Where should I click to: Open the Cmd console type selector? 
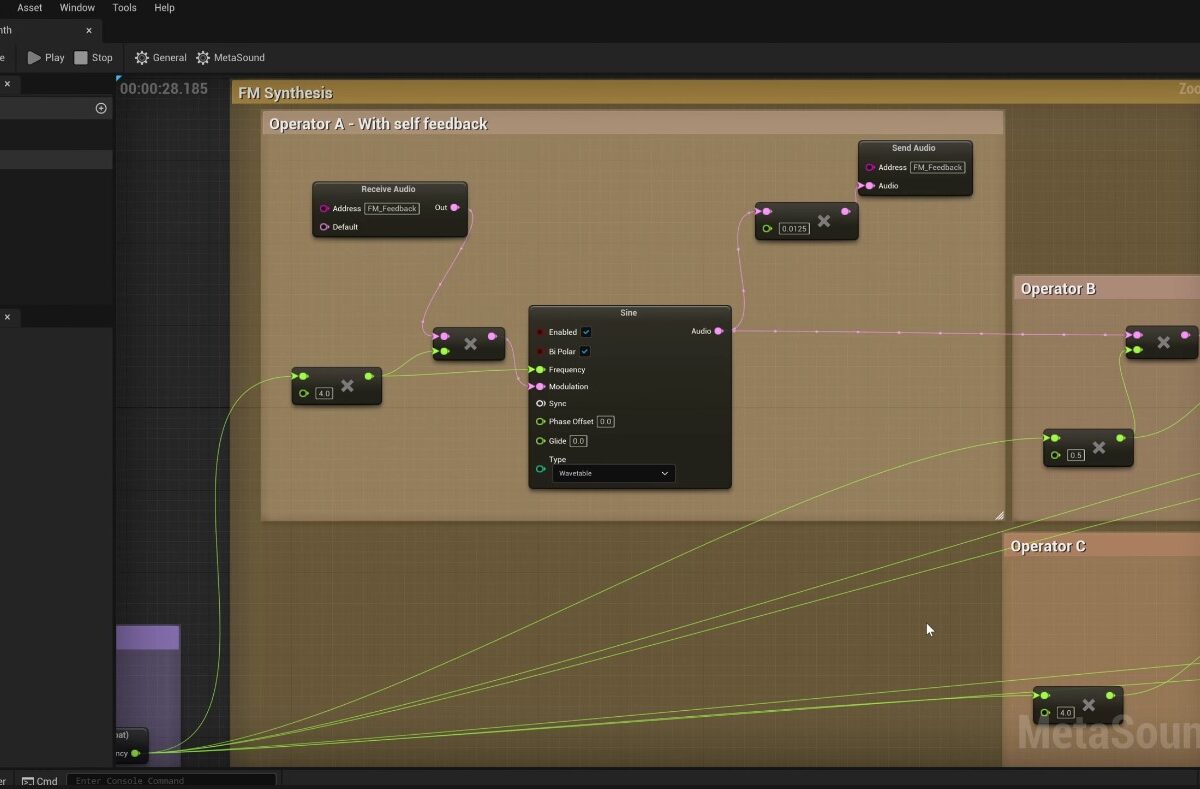pyautogui.click(x=40, y=781)
